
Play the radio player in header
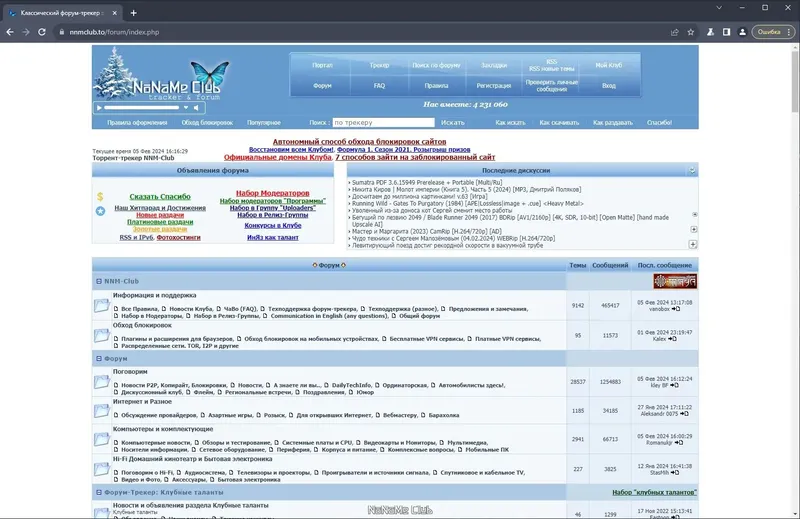(99, 108)
